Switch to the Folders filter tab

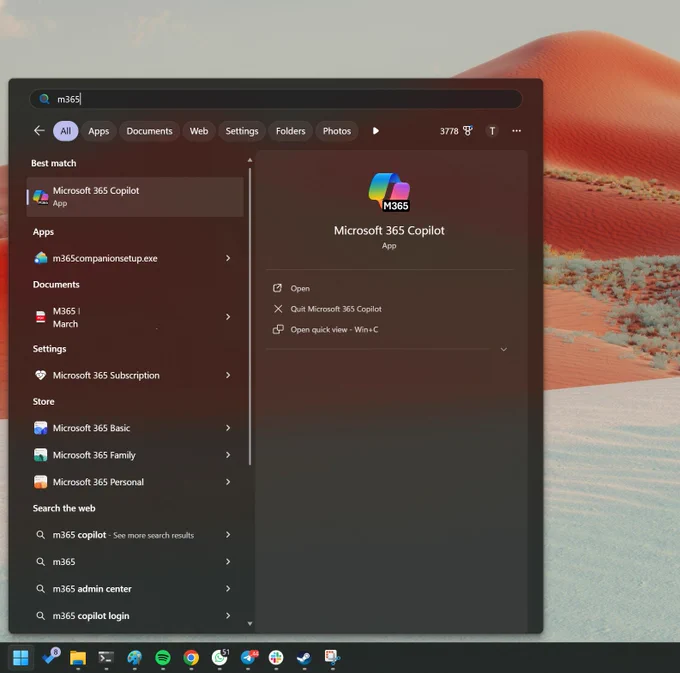(291, 131)
